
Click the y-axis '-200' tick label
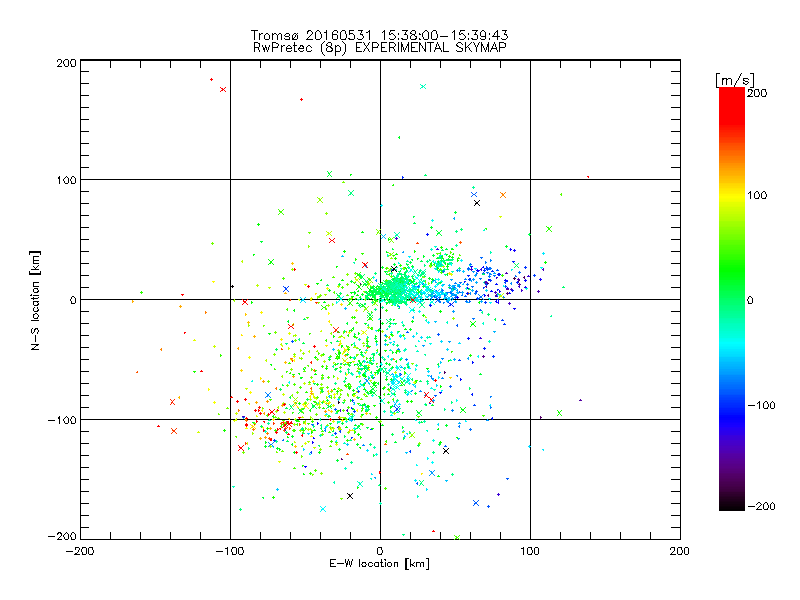point(62,536)
